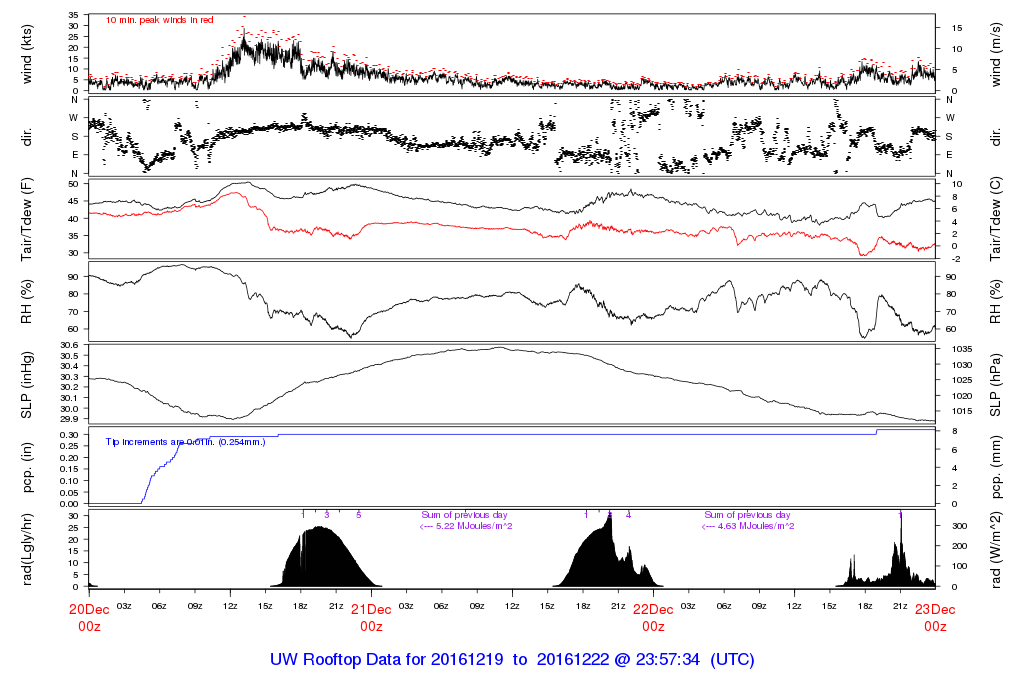
Task: Click the "pcp. (in)" axis label
Action: pyautogui.click(x=27, y=468)
